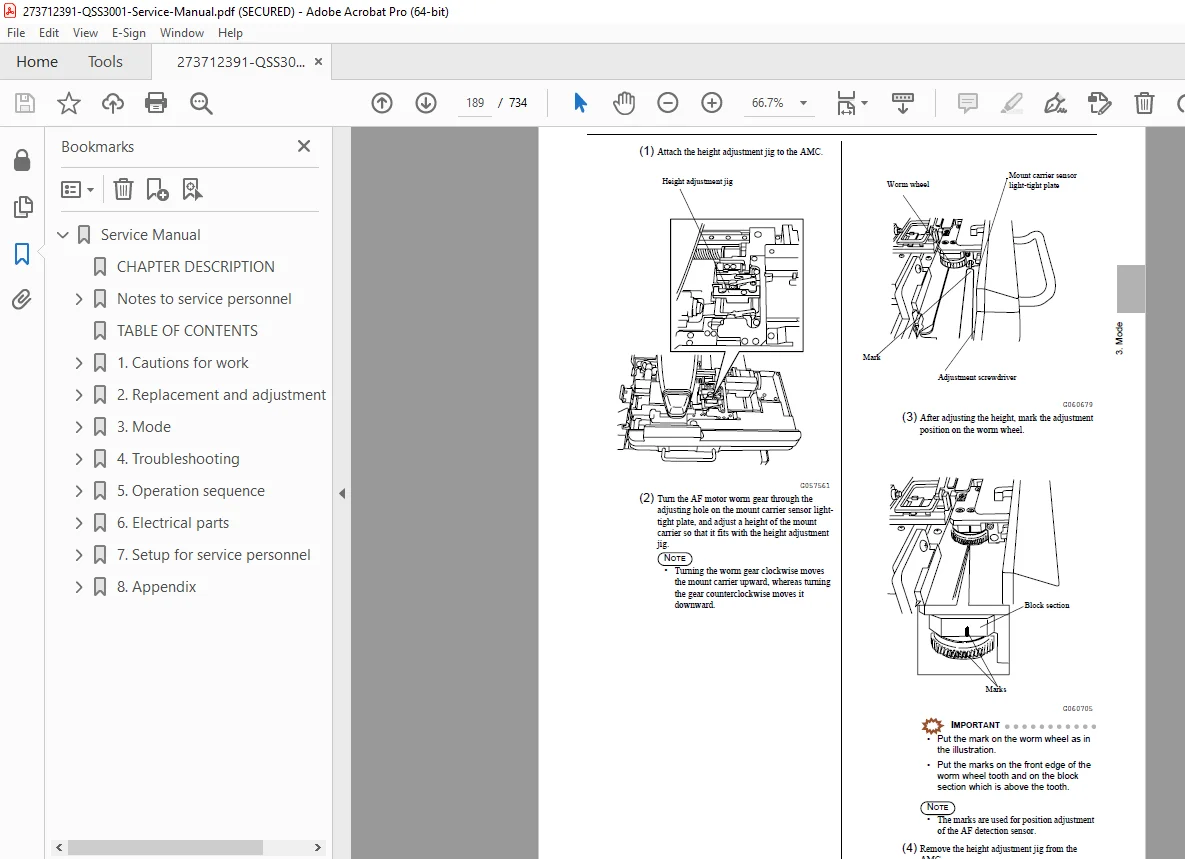Open bookmarks options list menu
The height and width of the screenshot is (859, 1185).
click(77, 189)
